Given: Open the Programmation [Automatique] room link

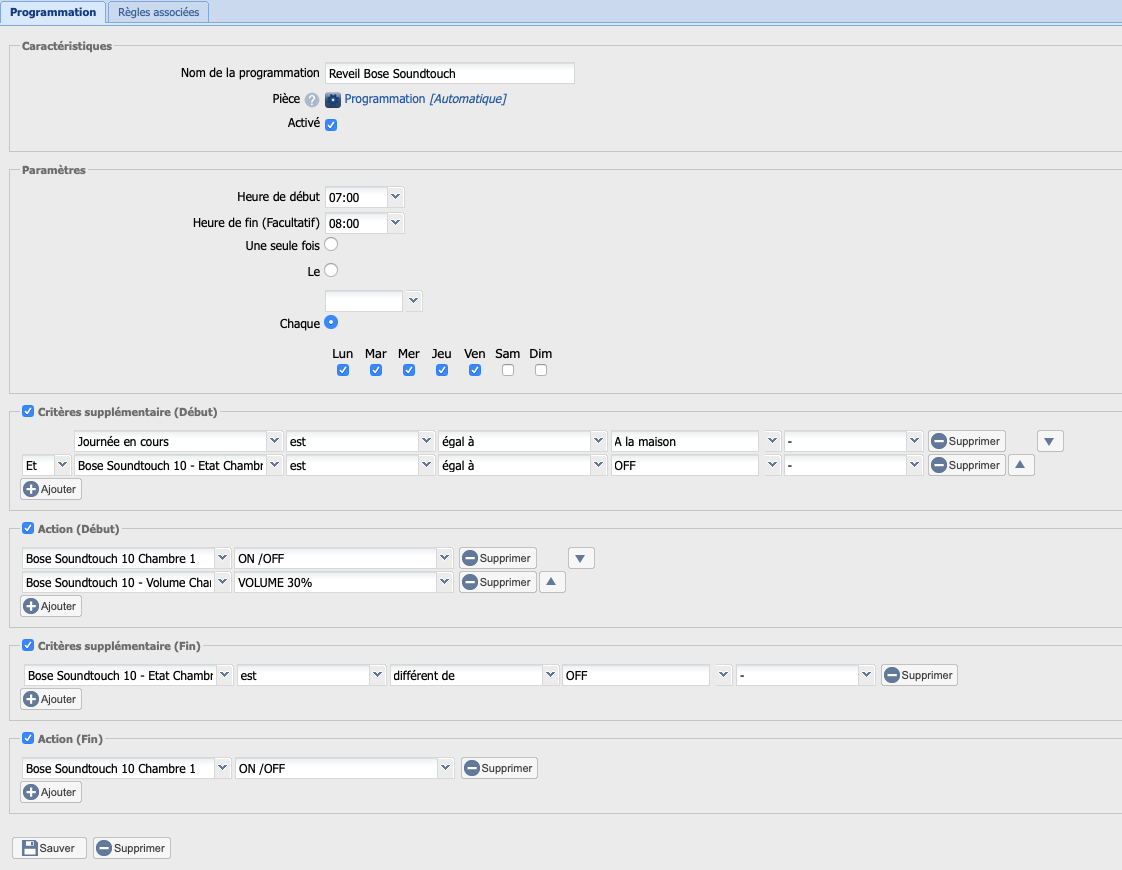Looking at the screenshot, I should (425, 99).
